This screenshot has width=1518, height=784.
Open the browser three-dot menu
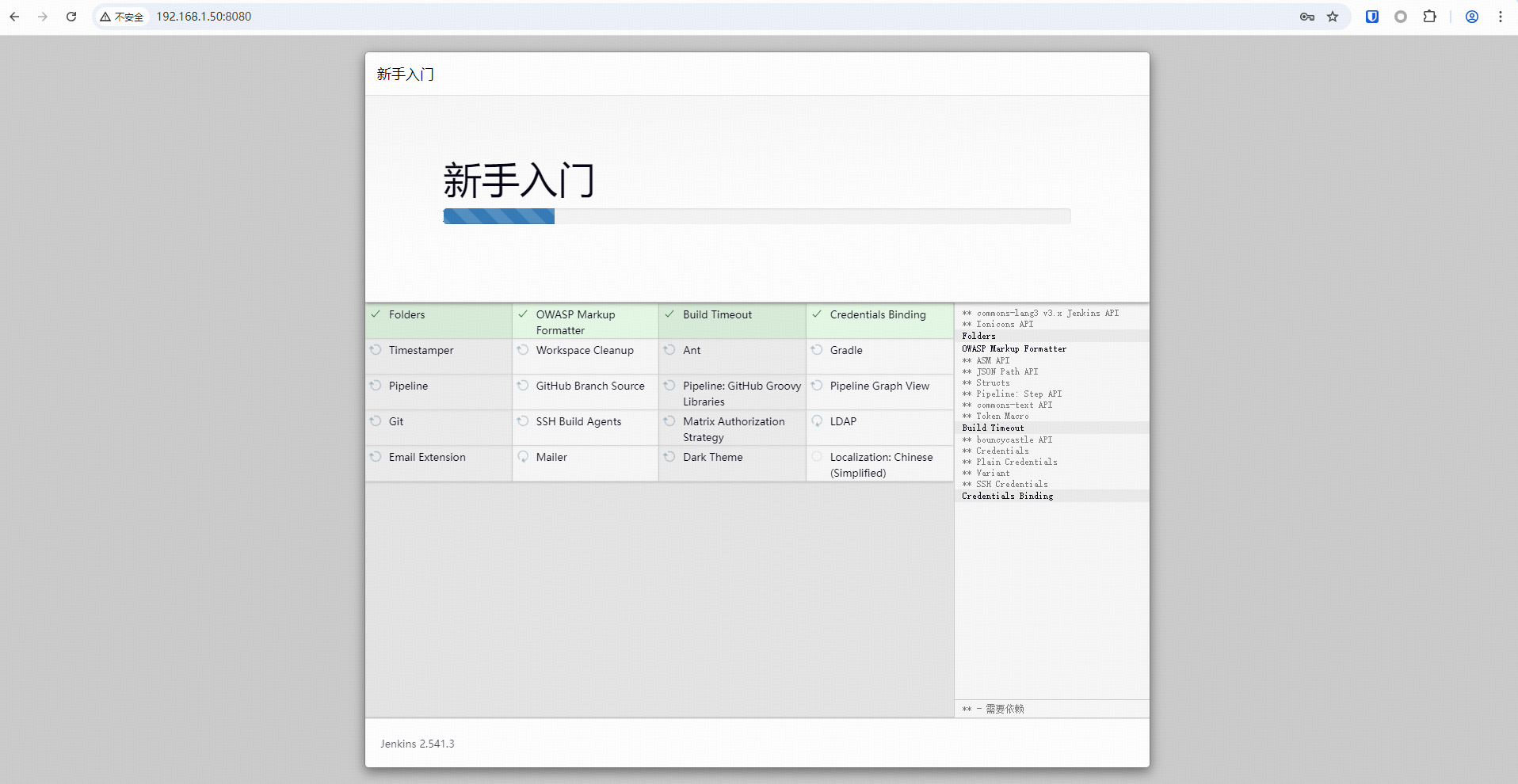pyautogui.click(x=1501, y=17)
